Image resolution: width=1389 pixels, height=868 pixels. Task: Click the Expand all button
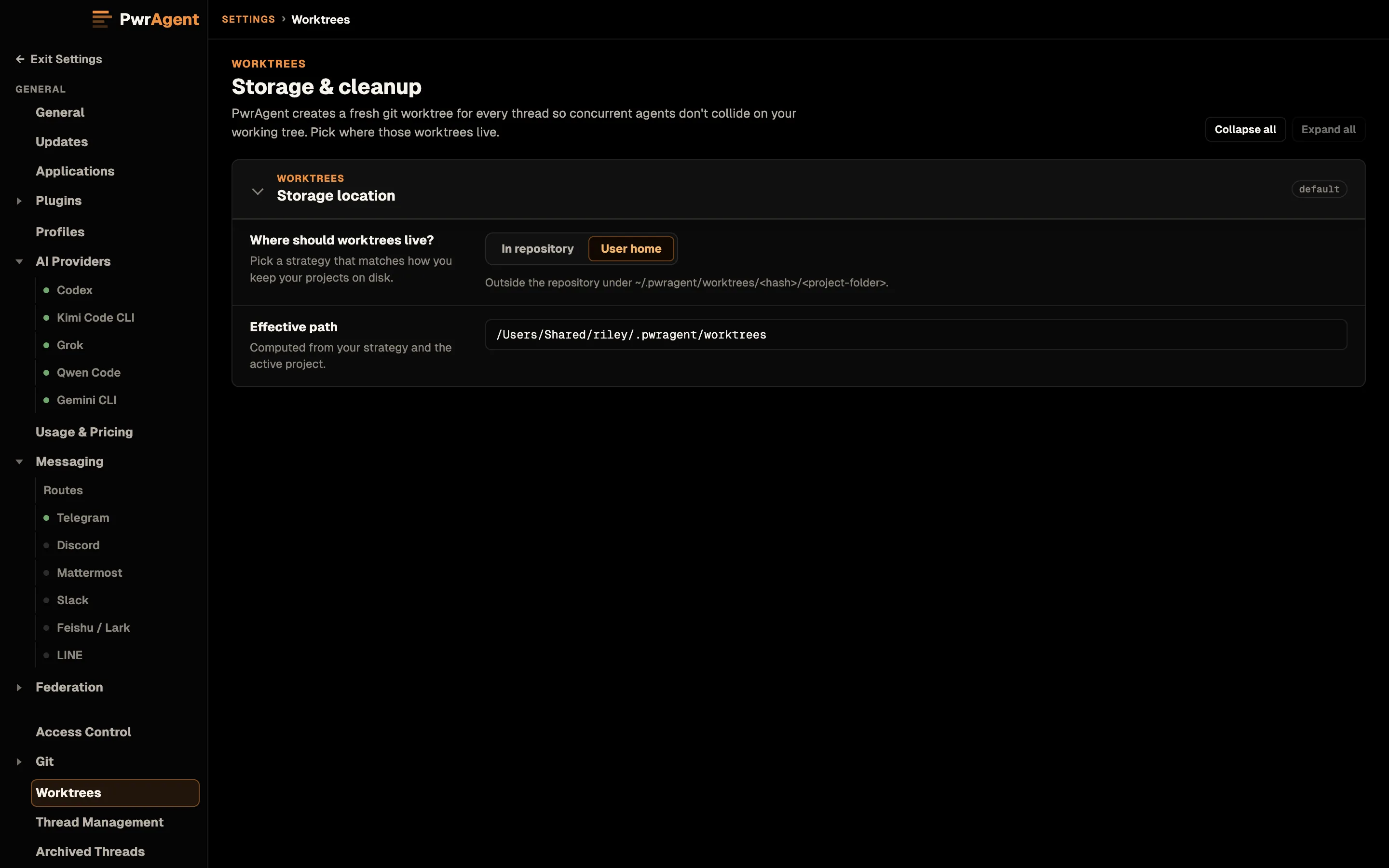coord(1328,129)
